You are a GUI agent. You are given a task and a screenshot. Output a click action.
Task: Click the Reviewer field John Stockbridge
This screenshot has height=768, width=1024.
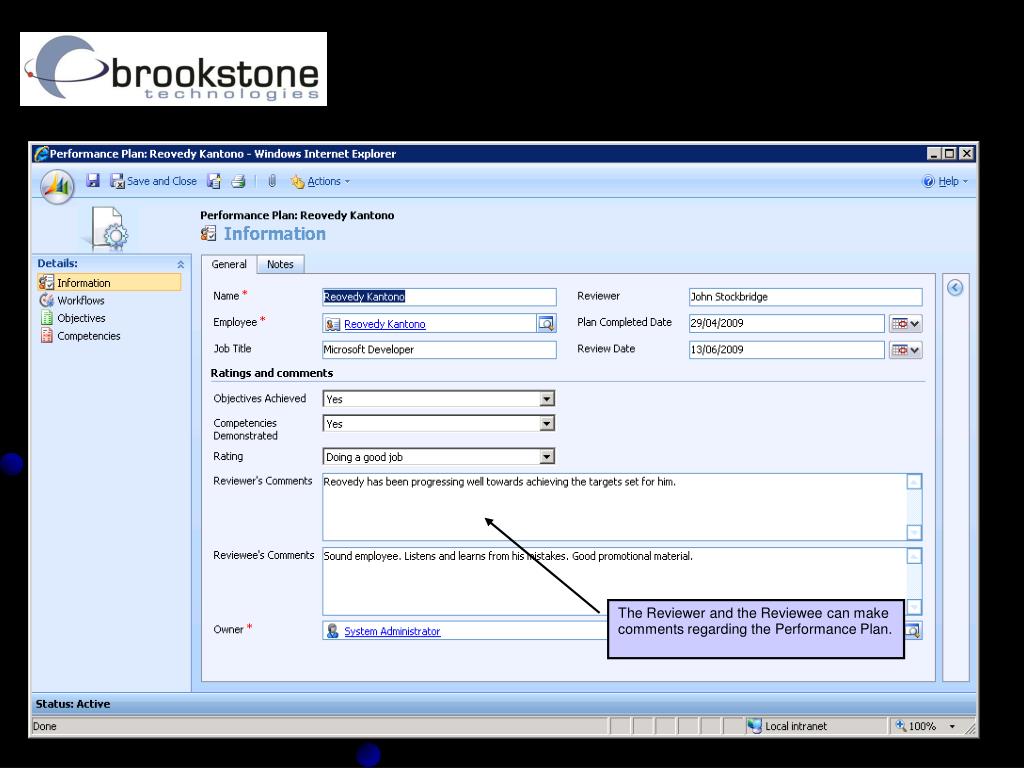coord(805,296)
